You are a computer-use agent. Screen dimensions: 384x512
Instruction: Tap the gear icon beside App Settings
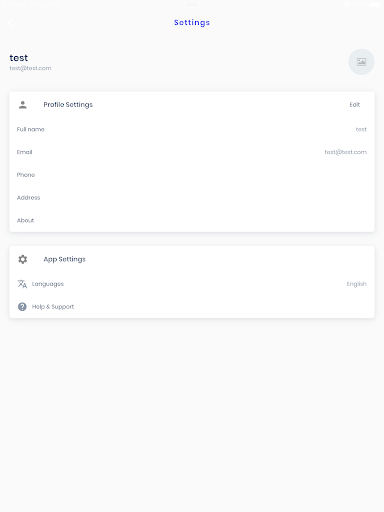23,259
